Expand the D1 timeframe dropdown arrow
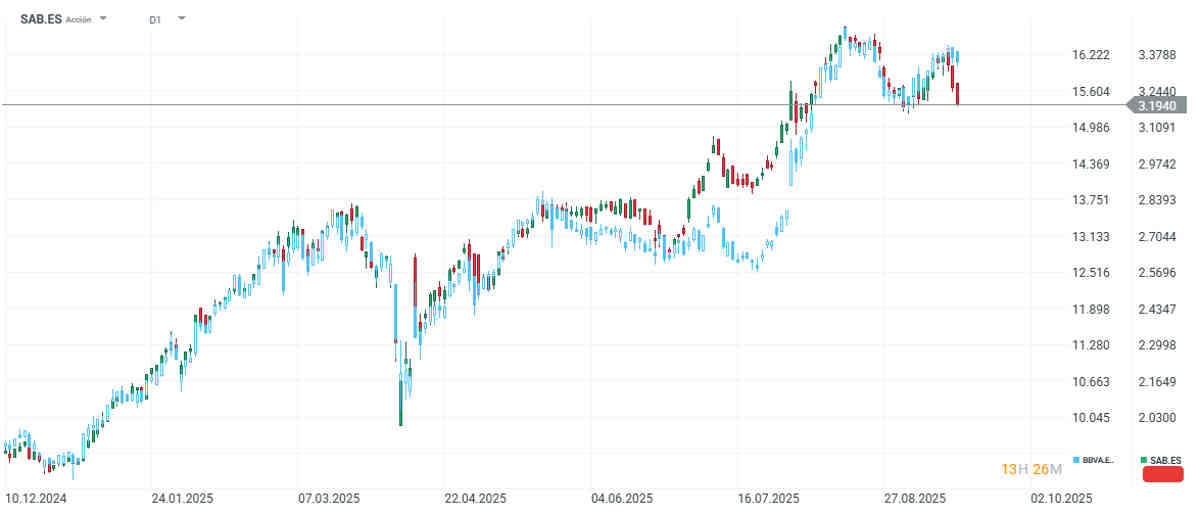The width and height of the screenshot is (1200, 515). (x=181, y=19)
